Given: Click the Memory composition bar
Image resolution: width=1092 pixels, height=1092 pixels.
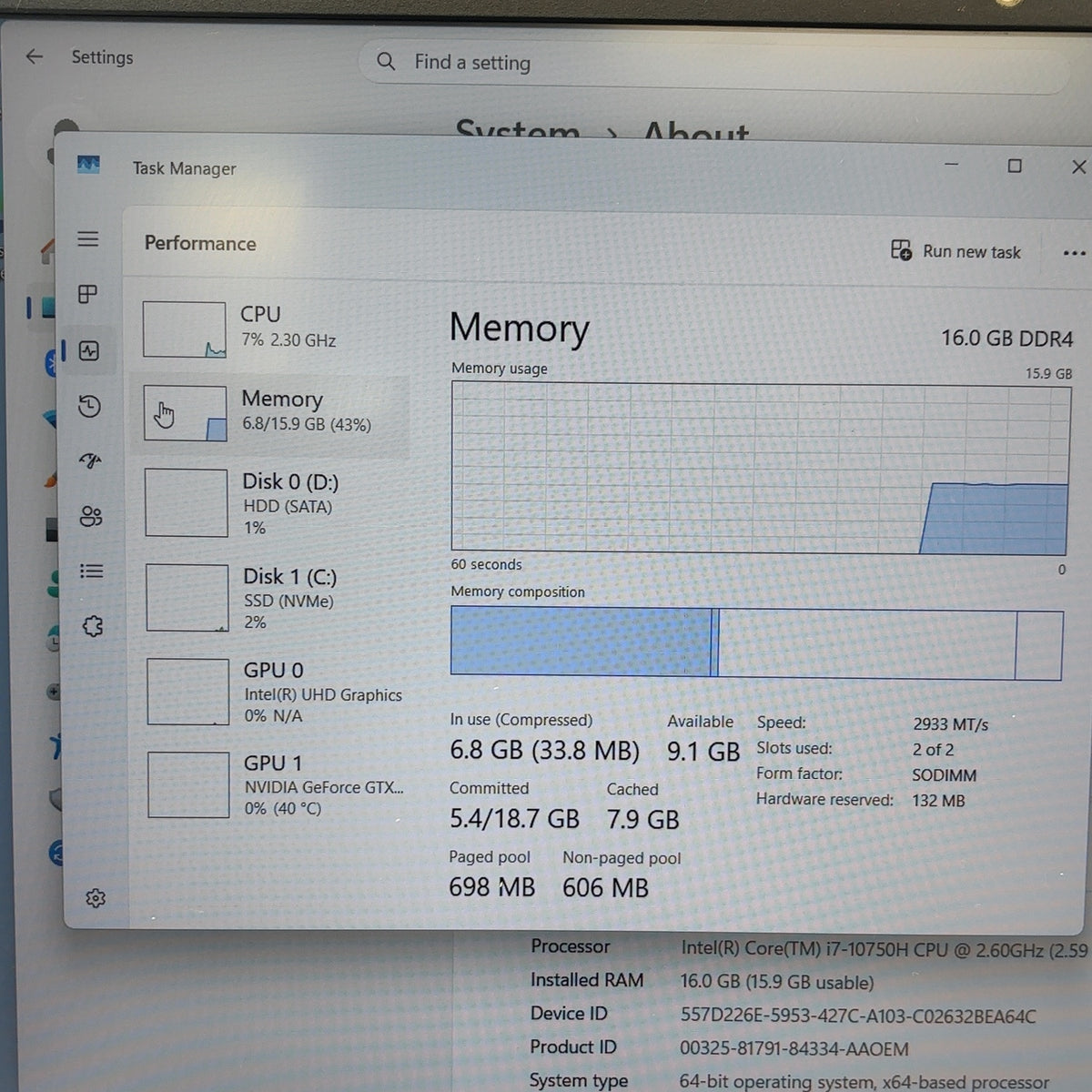Looking at the screenshot, I should [756, 642].
